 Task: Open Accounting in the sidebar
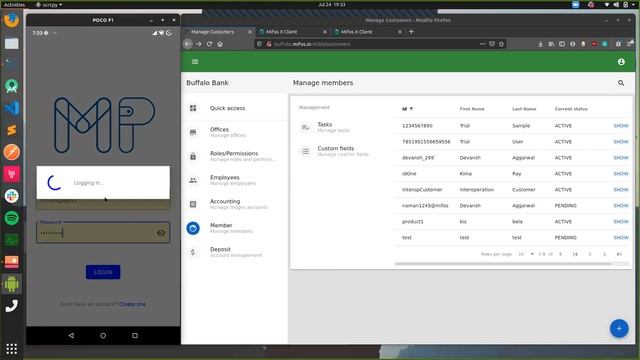pos(235,204)
